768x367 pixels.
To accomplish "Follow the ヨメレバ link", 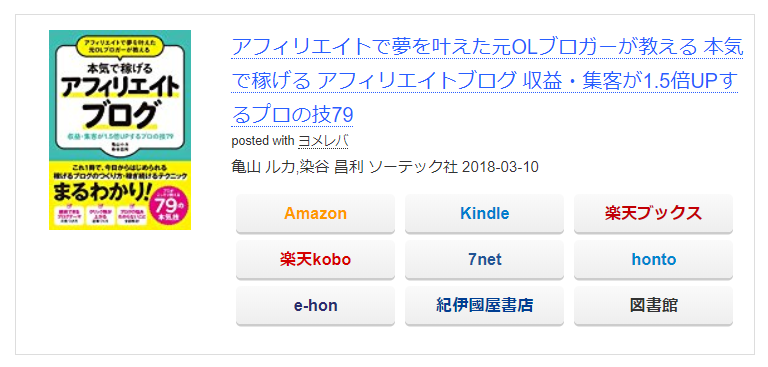I will pos(323,141).
